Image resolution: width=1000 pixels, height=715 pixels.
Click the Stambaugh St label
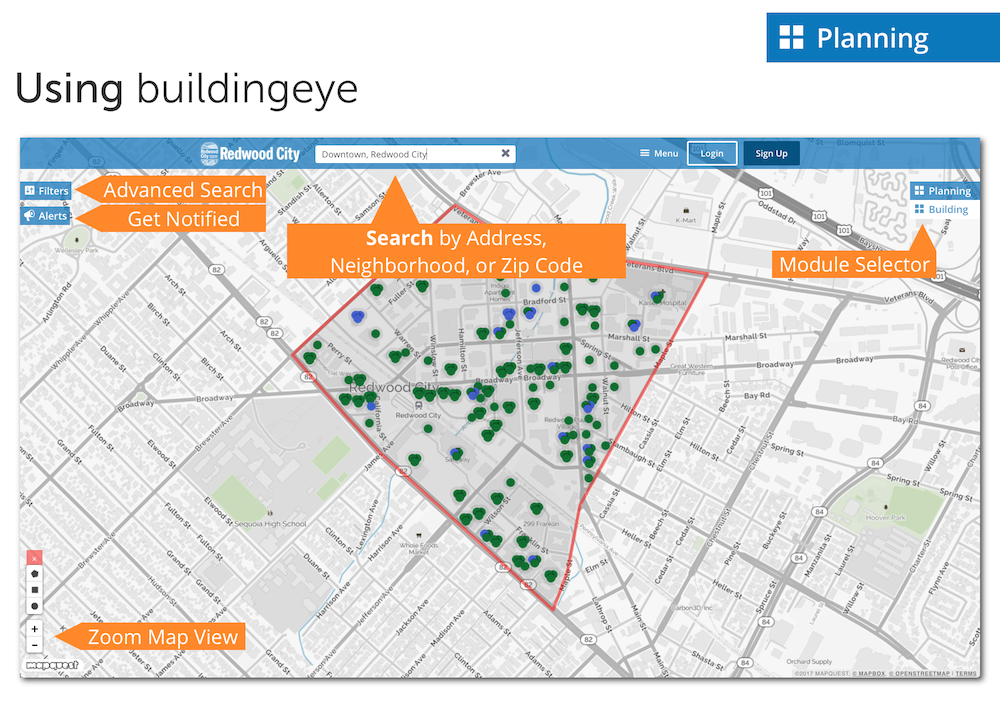click(x=631, y=452)
